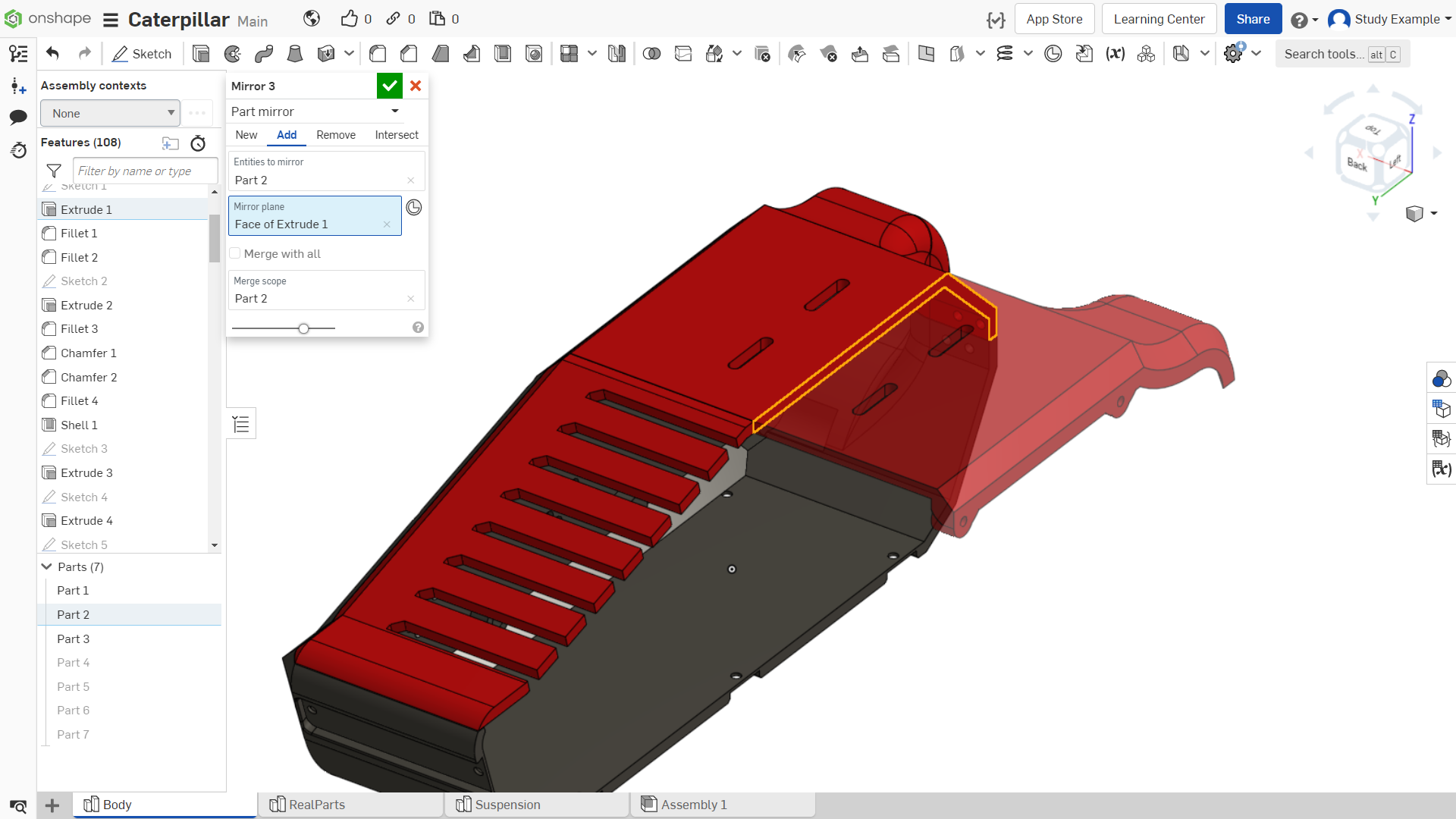The width and height of the screenshot is (1456, 819).
Task: Select the Extrude tool icon
Action: click(201, 54)
